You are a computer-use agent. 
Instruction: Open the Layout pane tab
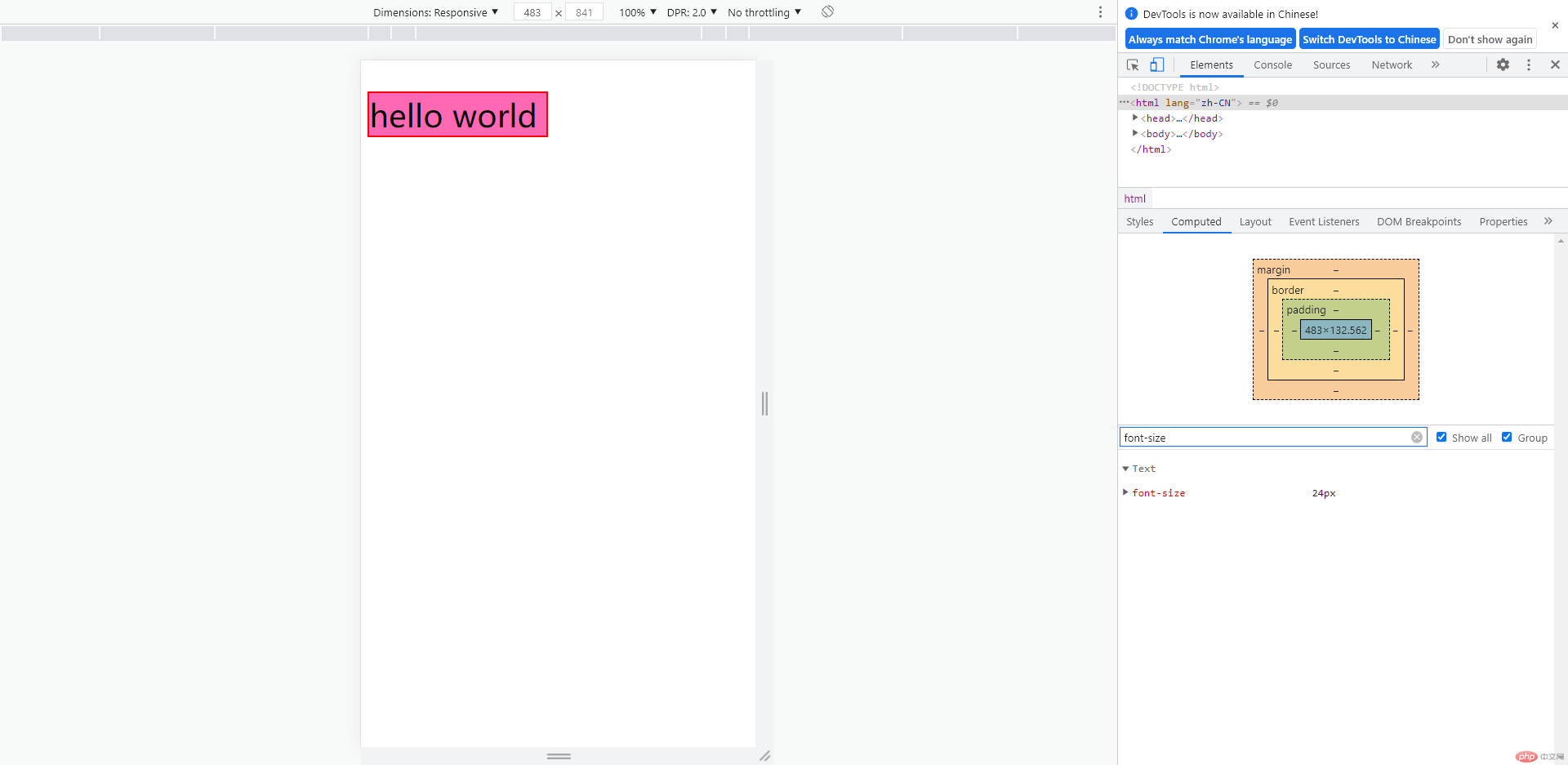(1255, 221)
